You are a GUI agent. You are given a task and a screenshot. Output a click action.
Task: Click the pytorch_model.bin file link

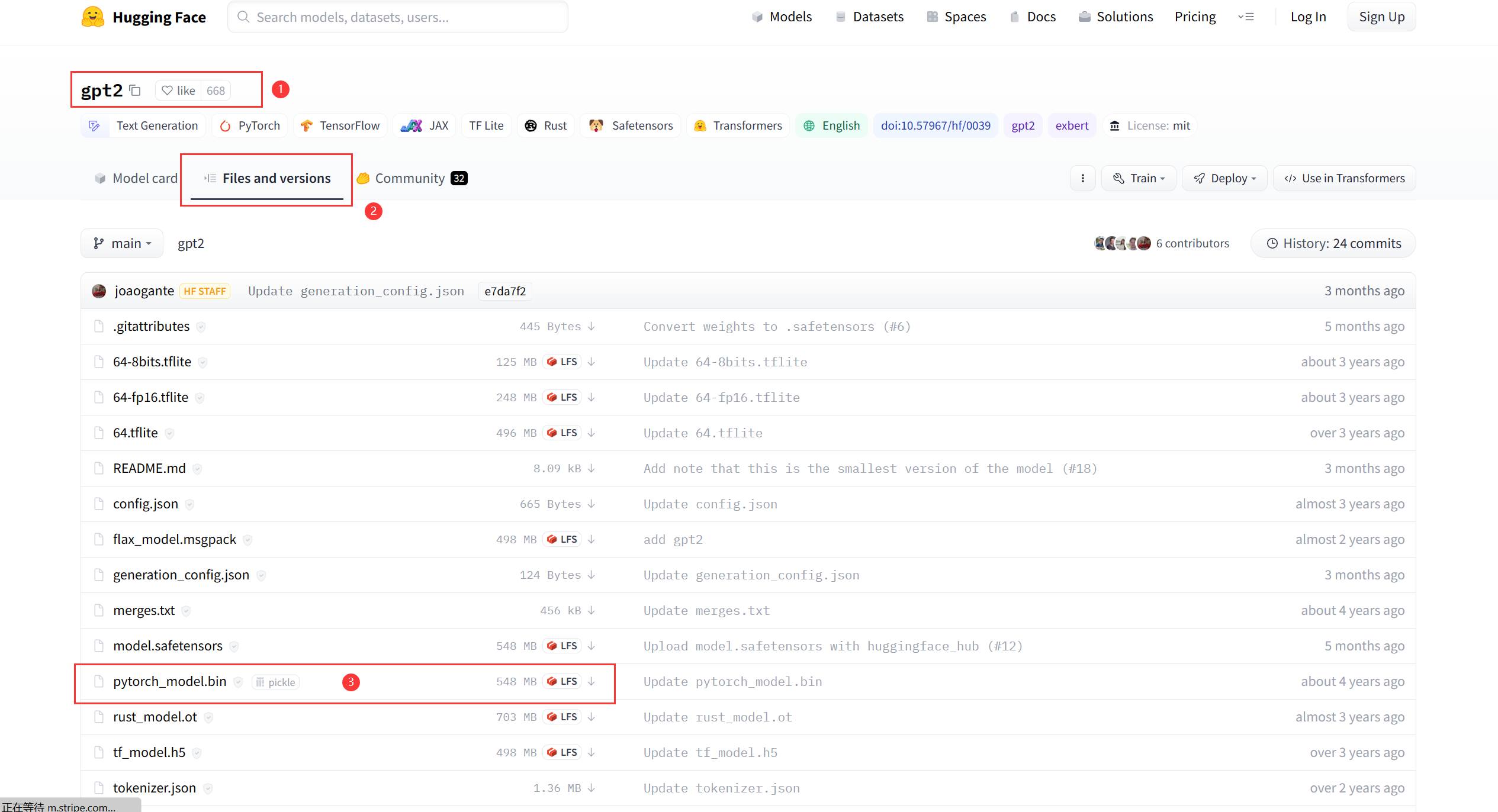pyautogui.click(x=167, y=682)
